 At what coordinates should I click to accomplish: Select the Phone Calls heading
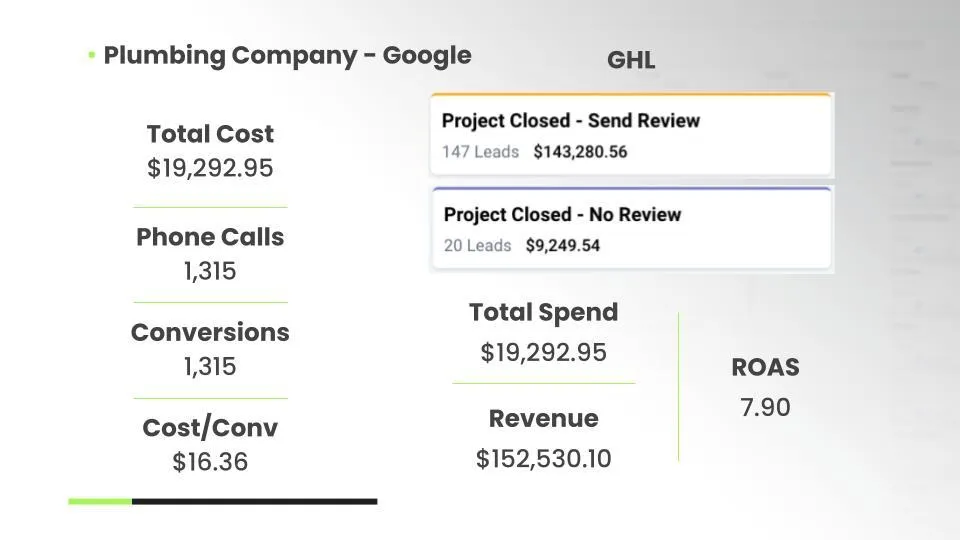tap(210, 237)
